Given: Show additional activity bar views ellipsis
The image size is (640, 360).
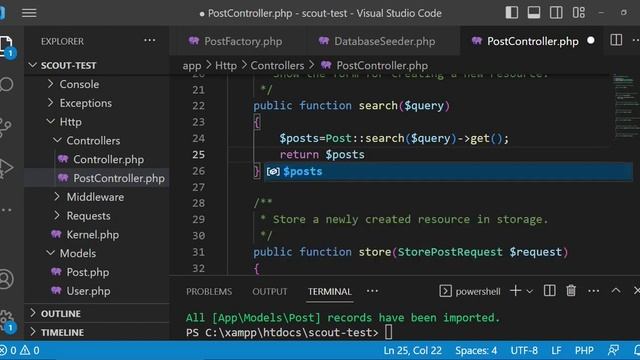Looking at the screenshot, I should tap(7, 210).
